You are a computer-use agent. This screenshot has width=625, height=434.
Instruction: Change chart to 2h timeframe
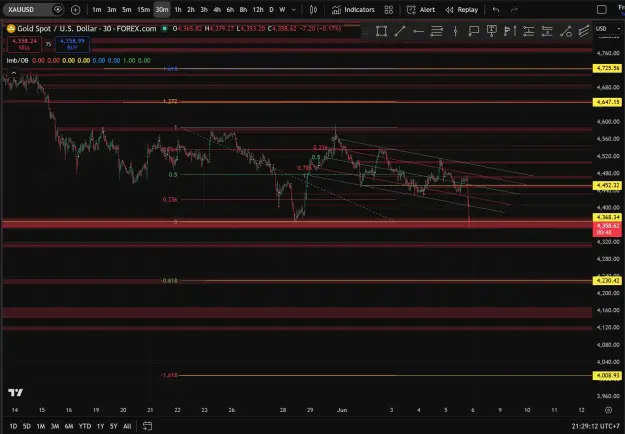[191, 10]
